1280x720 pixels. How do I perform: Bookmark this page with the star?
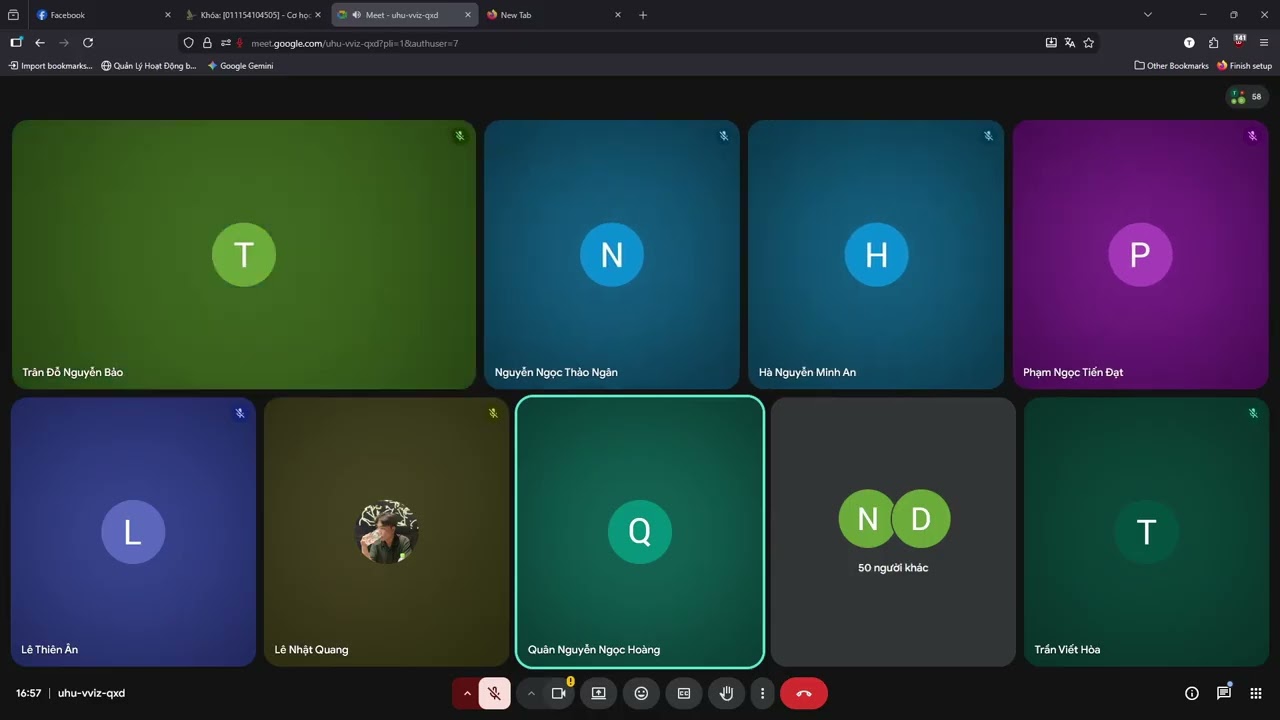pos(1089,43)
